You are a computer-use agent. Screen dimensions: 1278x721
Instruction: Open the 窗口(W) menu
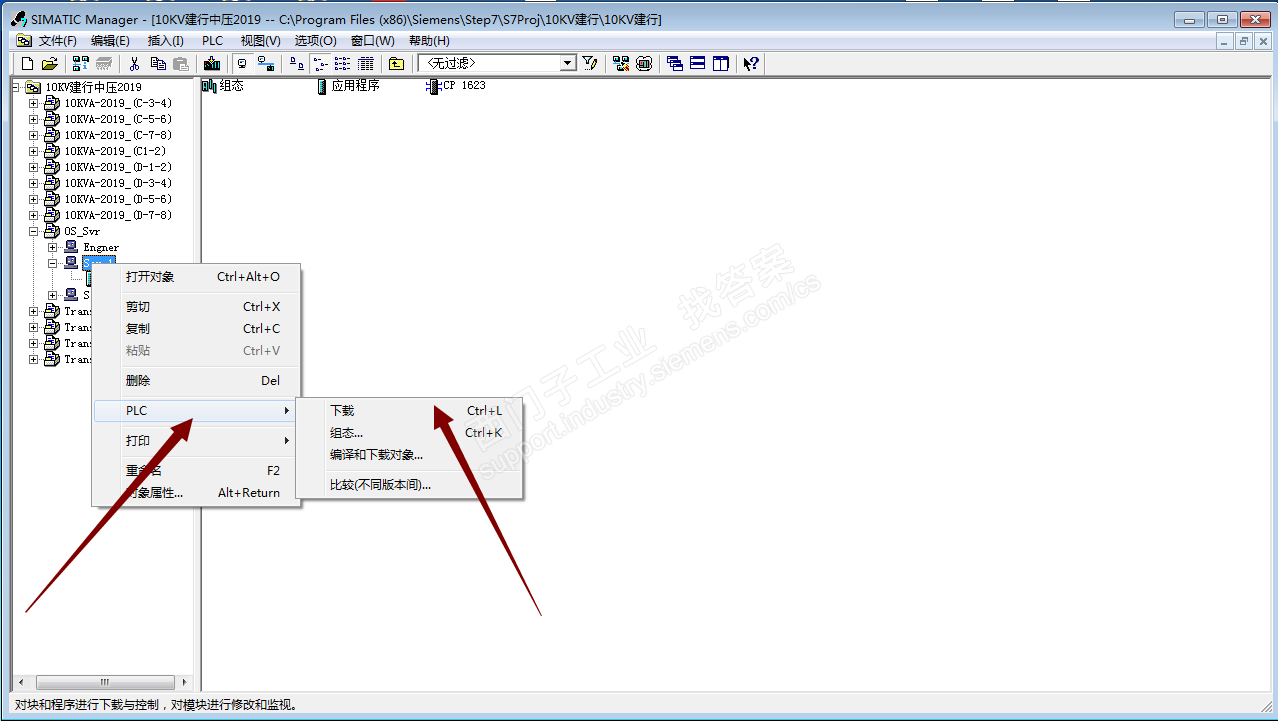[x=372, y=41]
